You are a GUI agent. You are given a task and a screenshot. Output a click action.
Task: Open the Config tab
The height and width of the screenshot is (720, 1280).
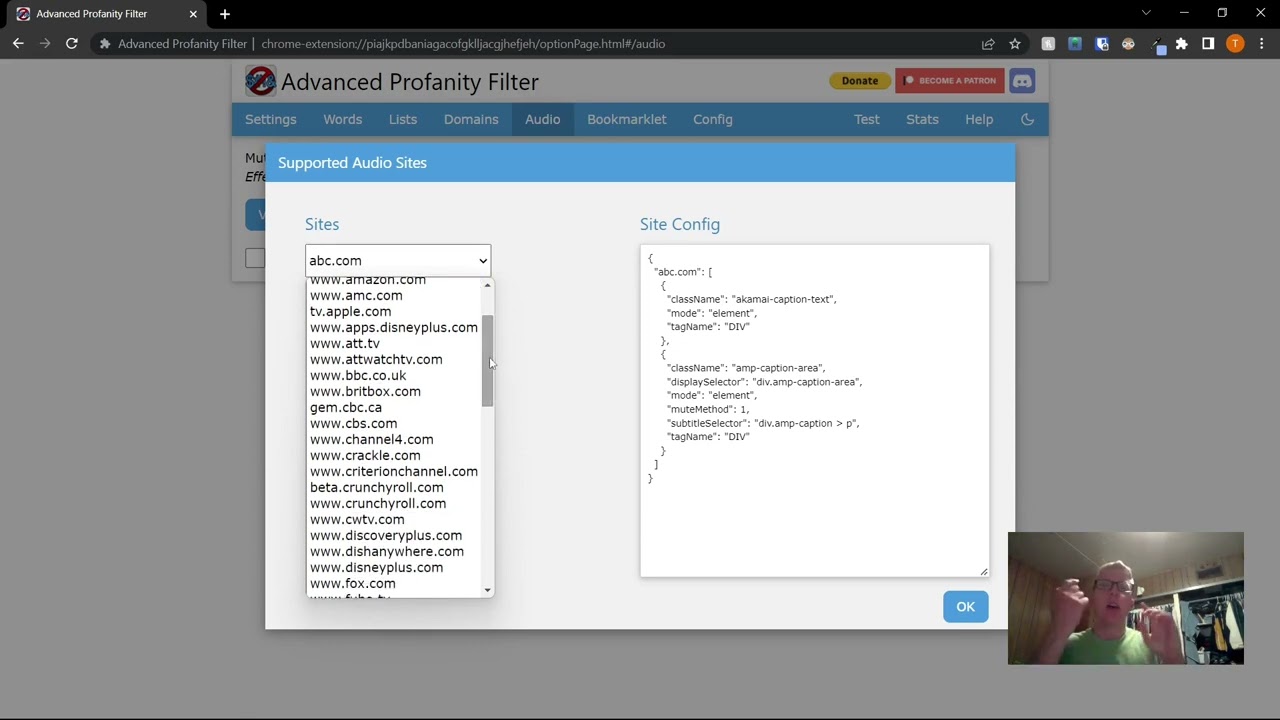713,119
